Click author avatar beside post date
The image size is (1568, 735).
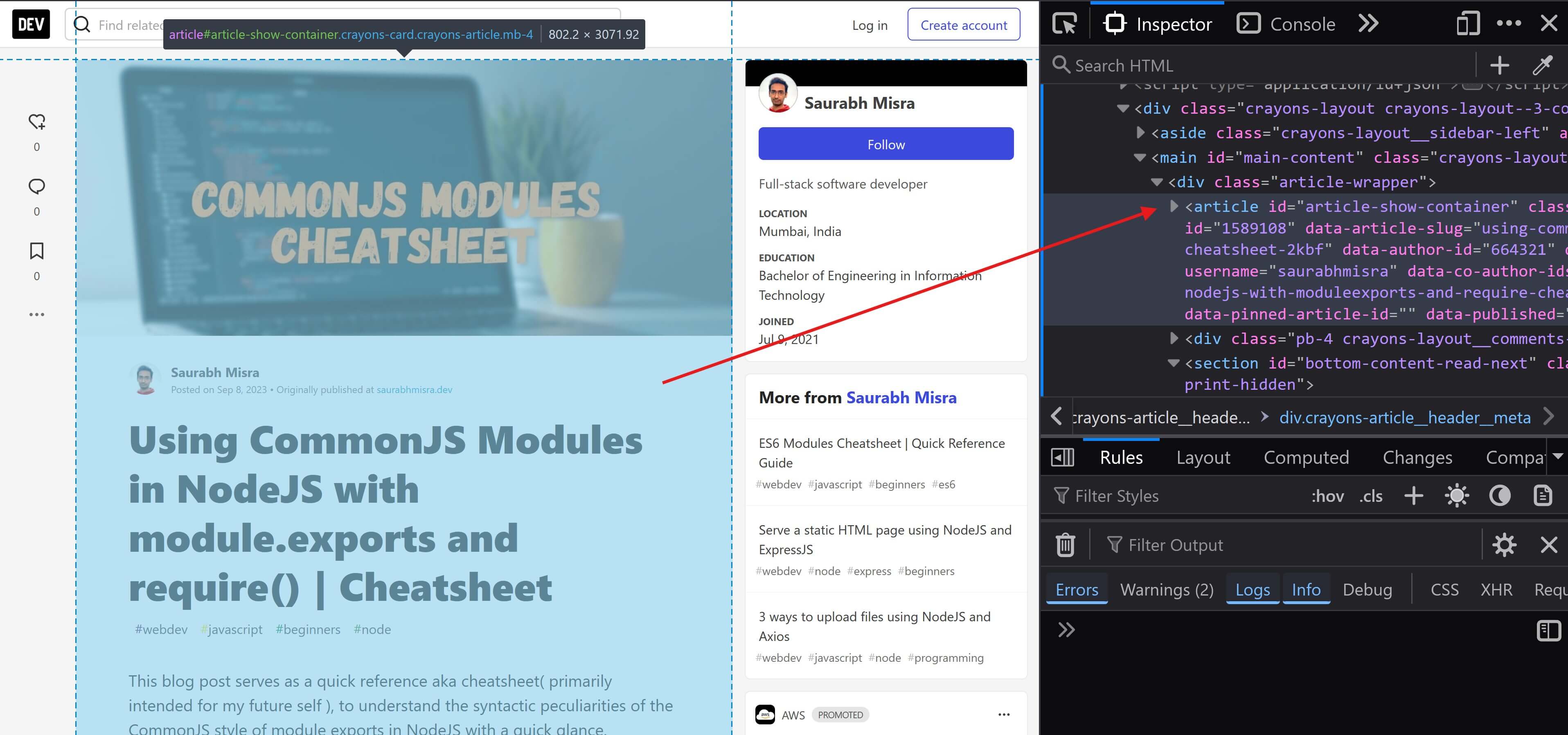[x=145, y=380]
